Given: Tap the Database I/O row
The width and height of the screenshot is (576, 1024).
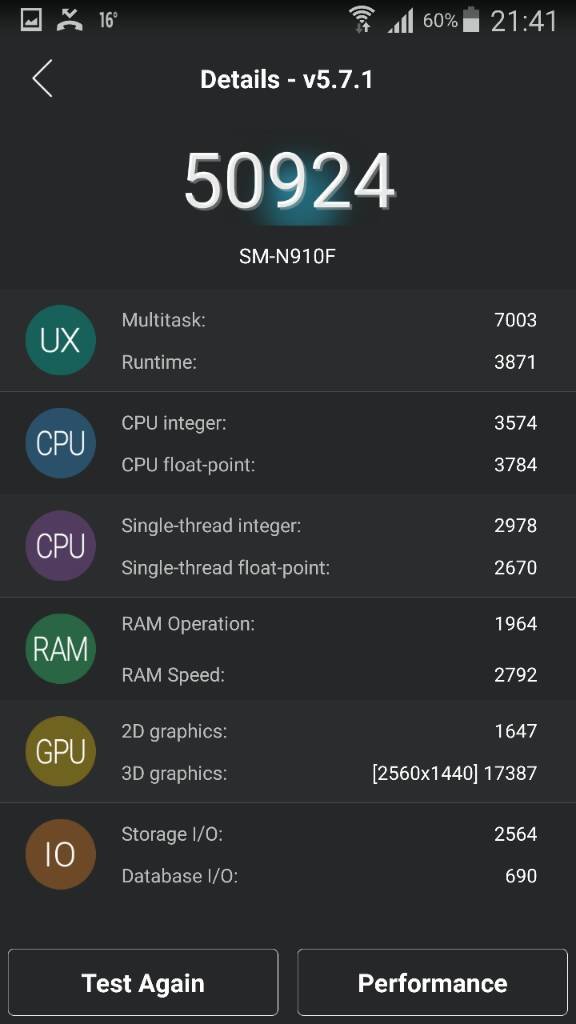Looking at the screenshot, I should click(x=329, y=876).
